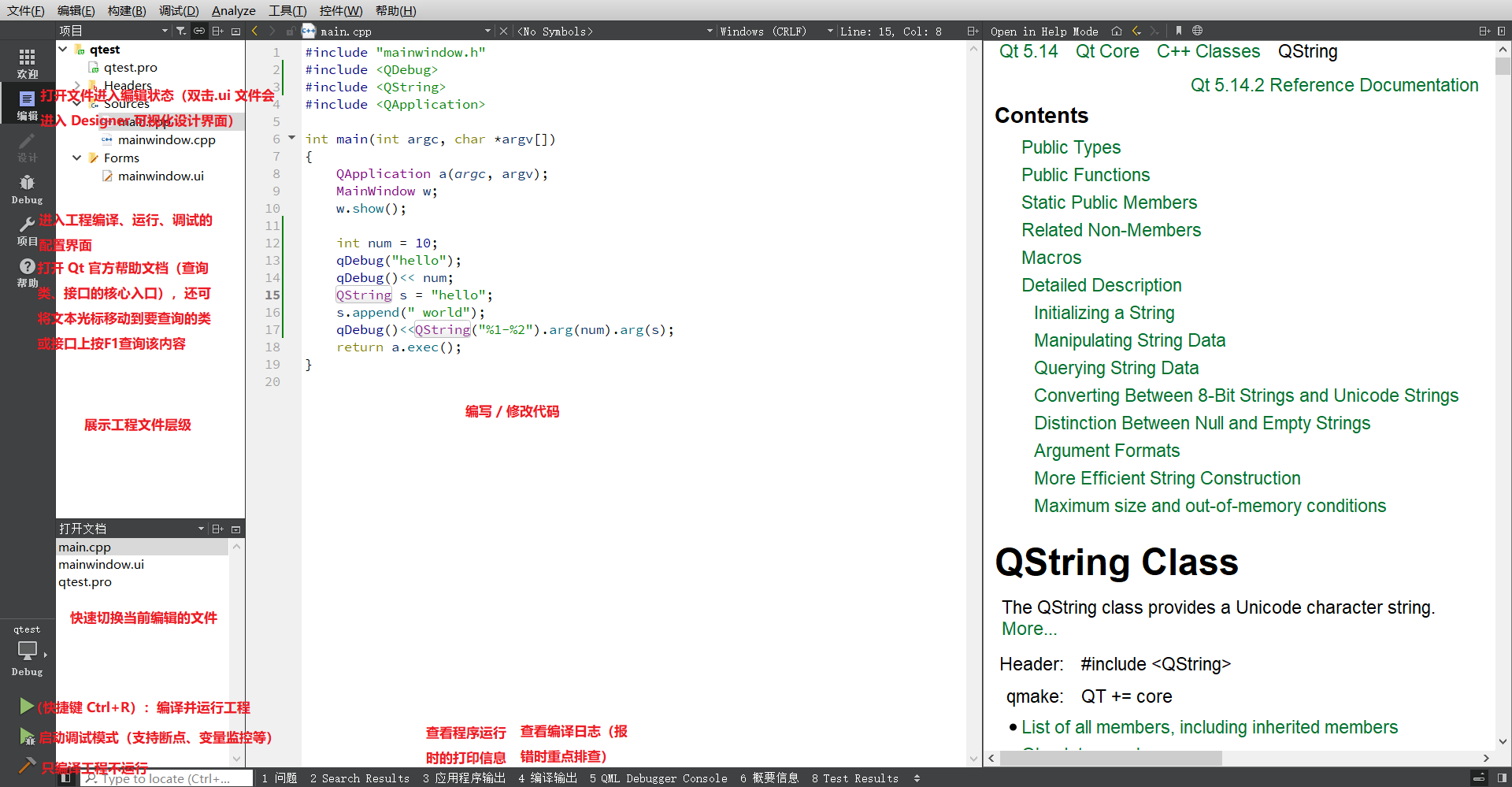This screenshot has width=1512, height=787.
Task: Follow the Qt Core breadcrumb link
Action: [x=1107, y=51]
